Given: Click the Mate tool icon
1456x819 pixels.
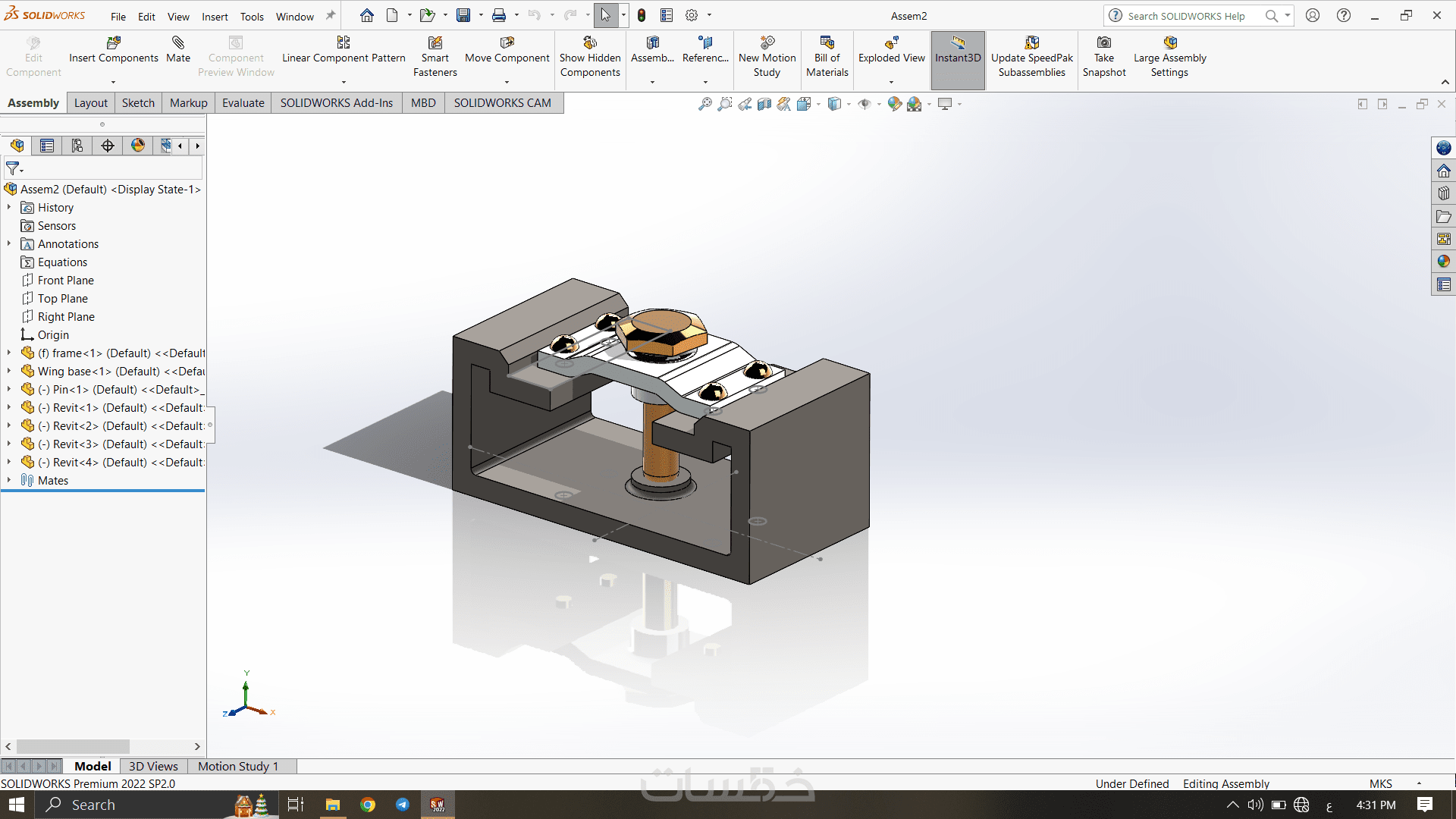Looking at the screenshot, I should click(178, 43).
